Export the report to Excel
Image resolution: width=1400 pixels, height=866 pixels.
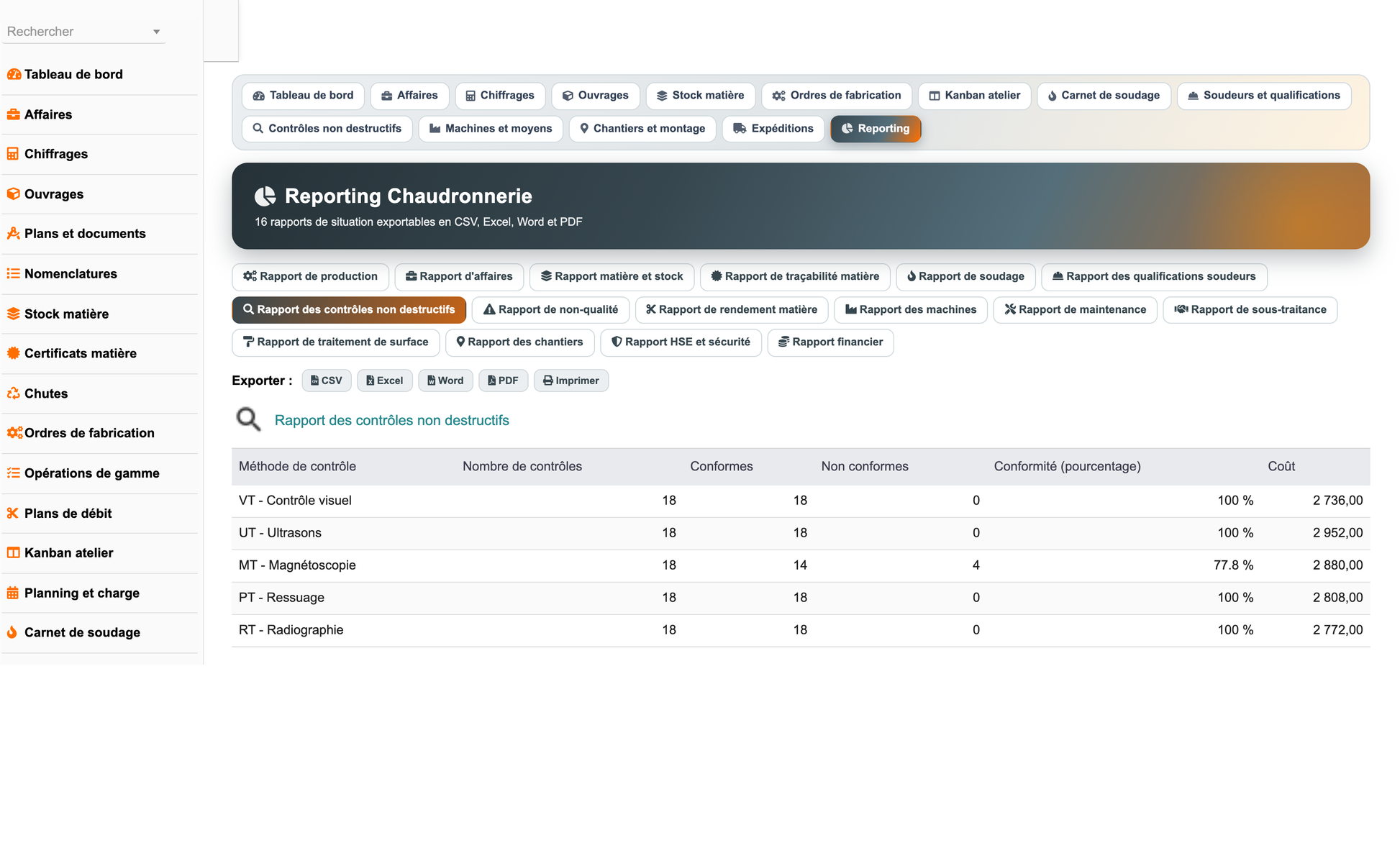(x=385, y=380)
